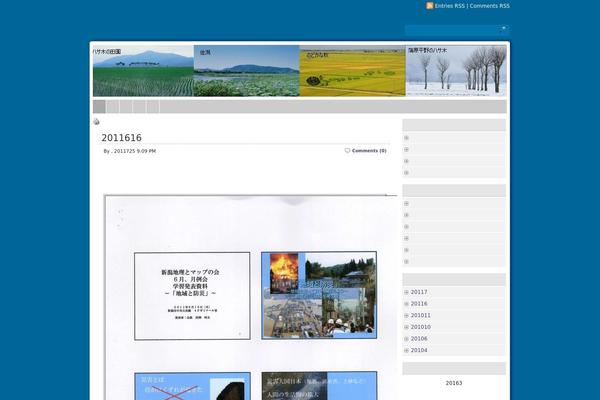This screenshot has height=400, width=600.
Task: Click the 20163 calendar heading
Action: pos(454,383)
